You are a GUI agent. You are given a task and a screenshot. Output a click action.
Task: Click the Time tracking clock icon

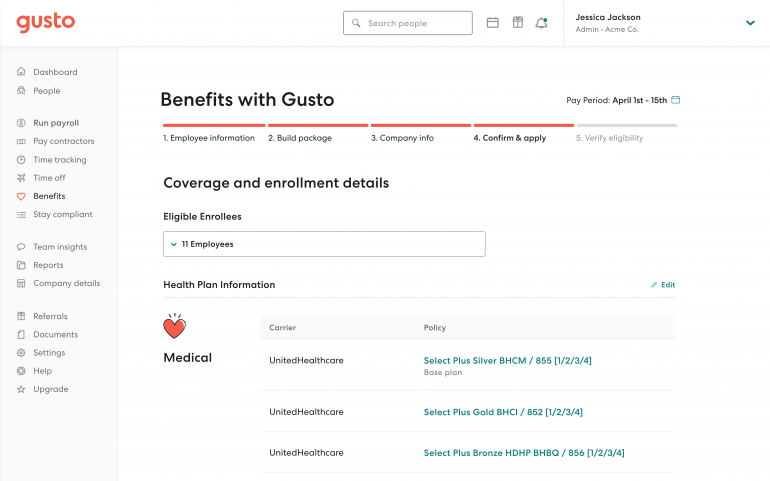[x=21, y=160]
